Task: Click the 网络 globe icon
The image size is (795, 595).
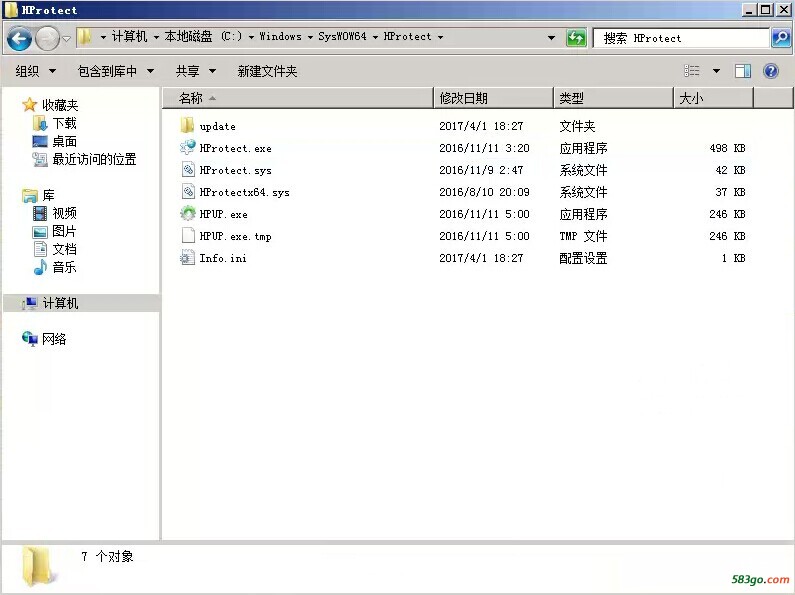Action: tap(30, 339)
